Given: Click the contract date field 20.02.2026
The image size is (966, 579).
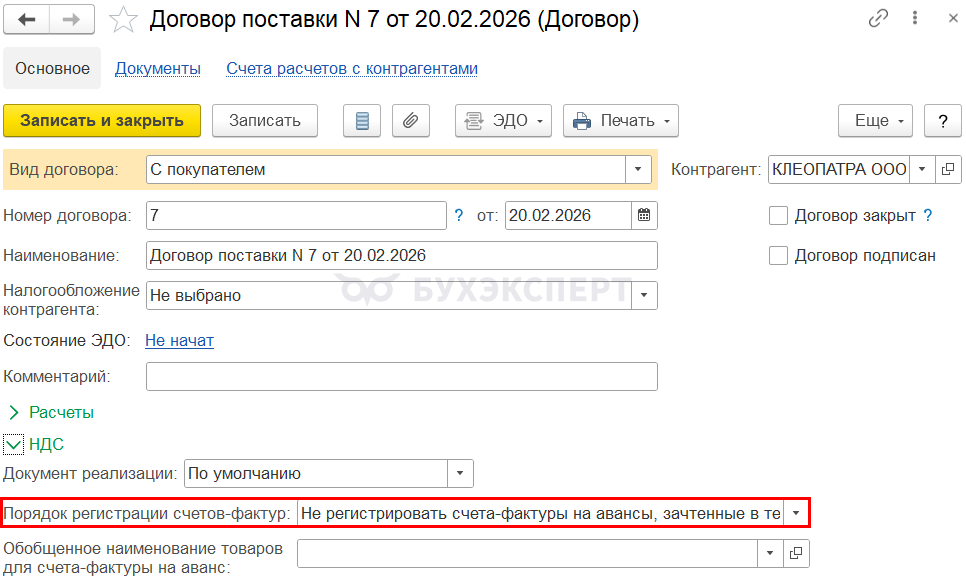Looking at the screenshot, I should (x=568, y=216).
